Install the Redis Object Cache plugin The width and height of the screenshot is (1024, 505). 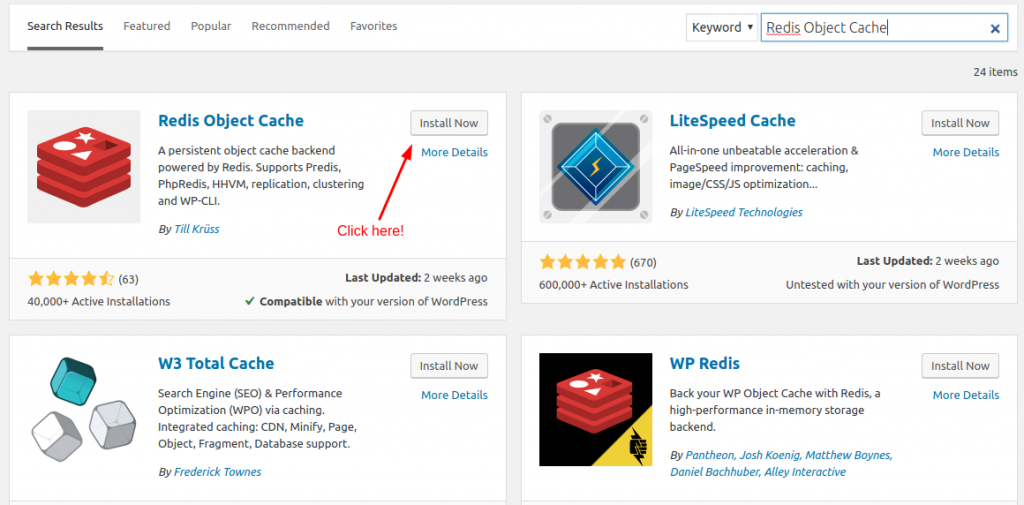point(449,123)
